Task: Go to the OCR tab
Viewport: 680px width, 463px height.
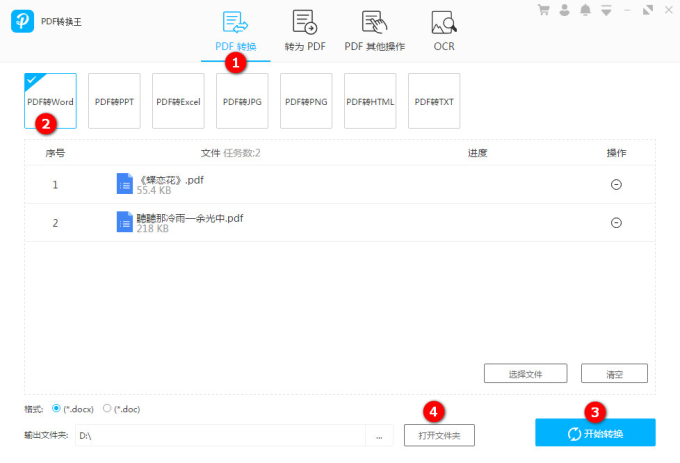Action: click(444, 32)
